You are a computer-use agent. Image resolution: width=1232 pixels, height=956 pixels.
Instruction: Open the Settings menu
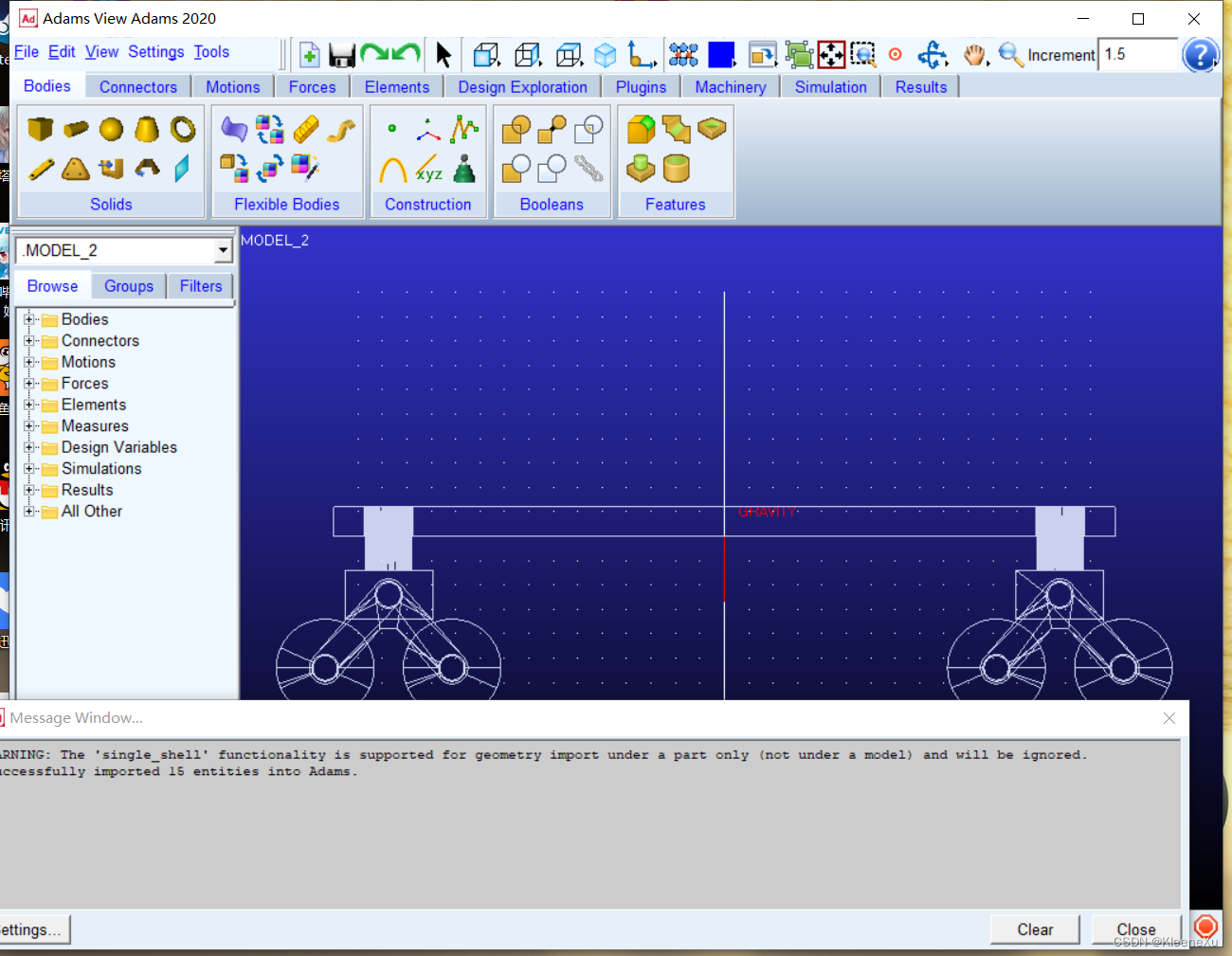pyautogui.click(x=156, y=52)
